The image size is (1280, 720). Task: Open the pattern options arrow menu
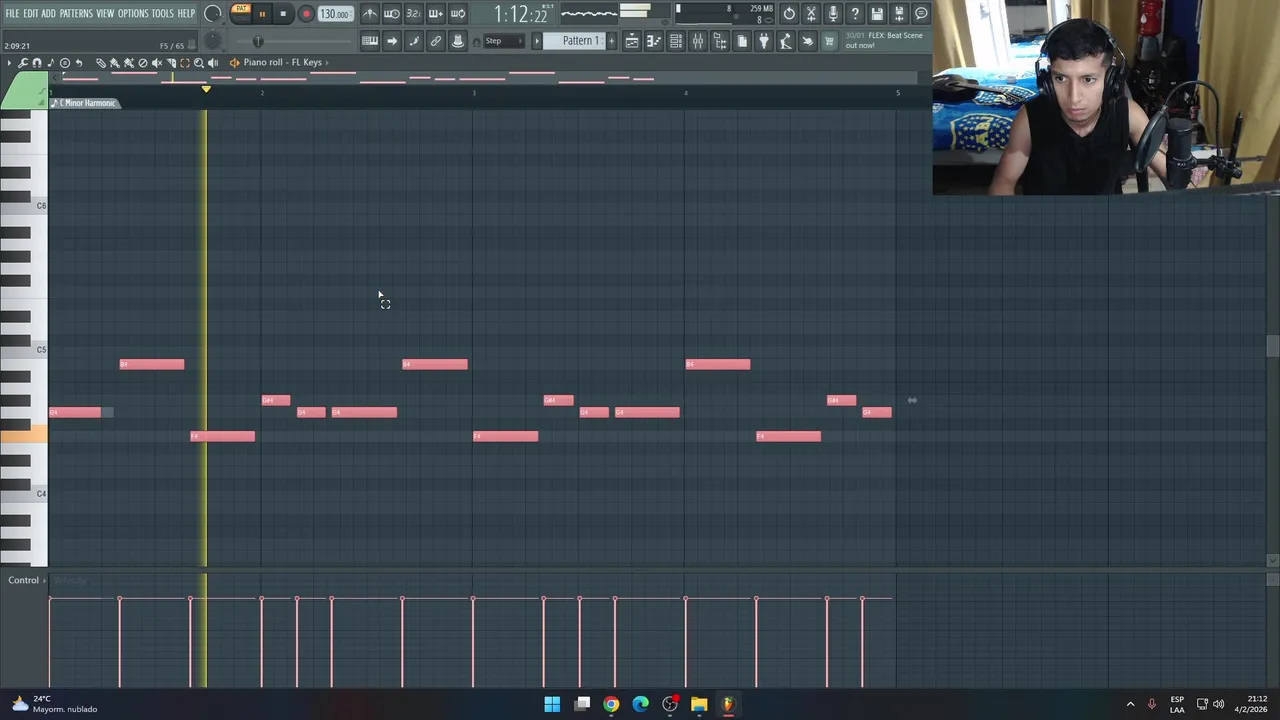click(x=537, y=41)
